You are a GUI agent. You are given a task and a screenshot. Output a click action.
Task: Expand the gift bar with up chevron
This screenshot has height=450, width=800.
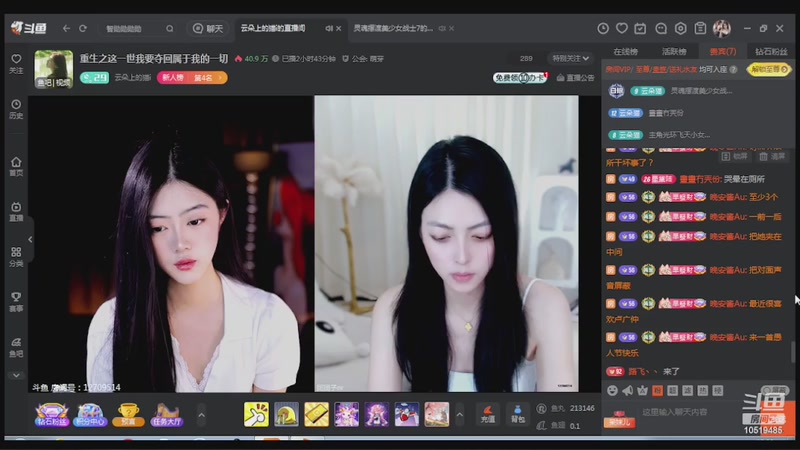pos(460,415)
